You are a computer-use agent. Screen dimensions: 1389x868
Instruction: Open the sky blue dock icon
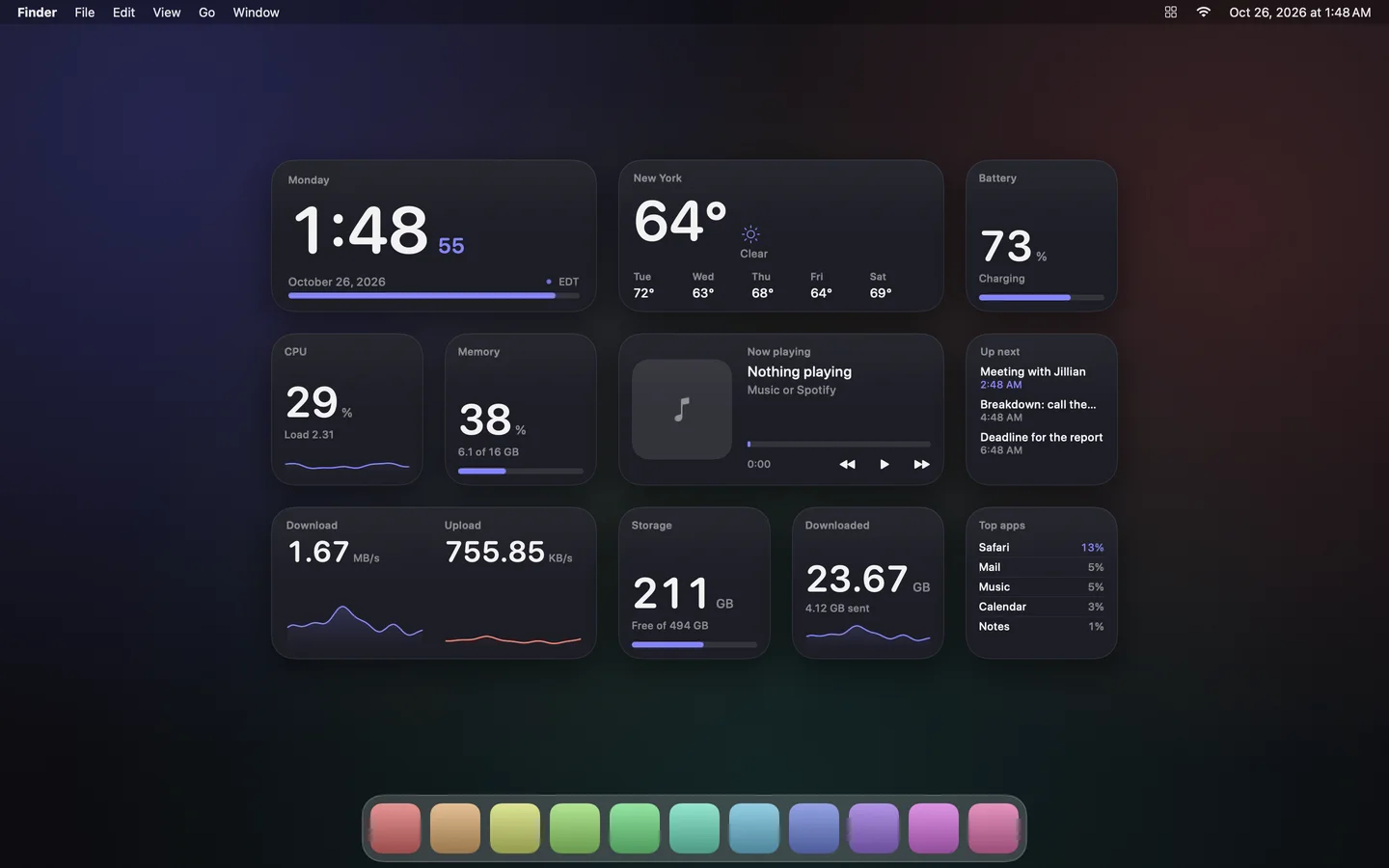click(754, 828)
